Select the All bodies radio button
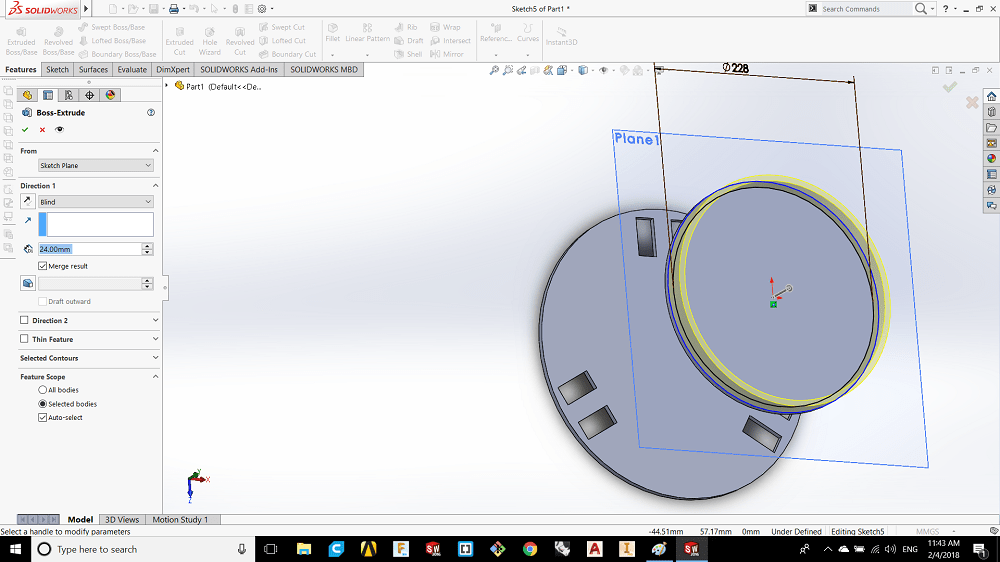1000x562 pixels. click(x=43, y=390)
